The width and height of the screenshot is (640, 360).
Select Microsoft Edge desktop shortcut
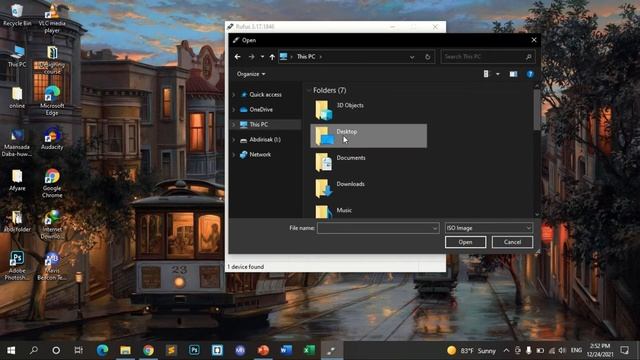click(x=52, y=101)
